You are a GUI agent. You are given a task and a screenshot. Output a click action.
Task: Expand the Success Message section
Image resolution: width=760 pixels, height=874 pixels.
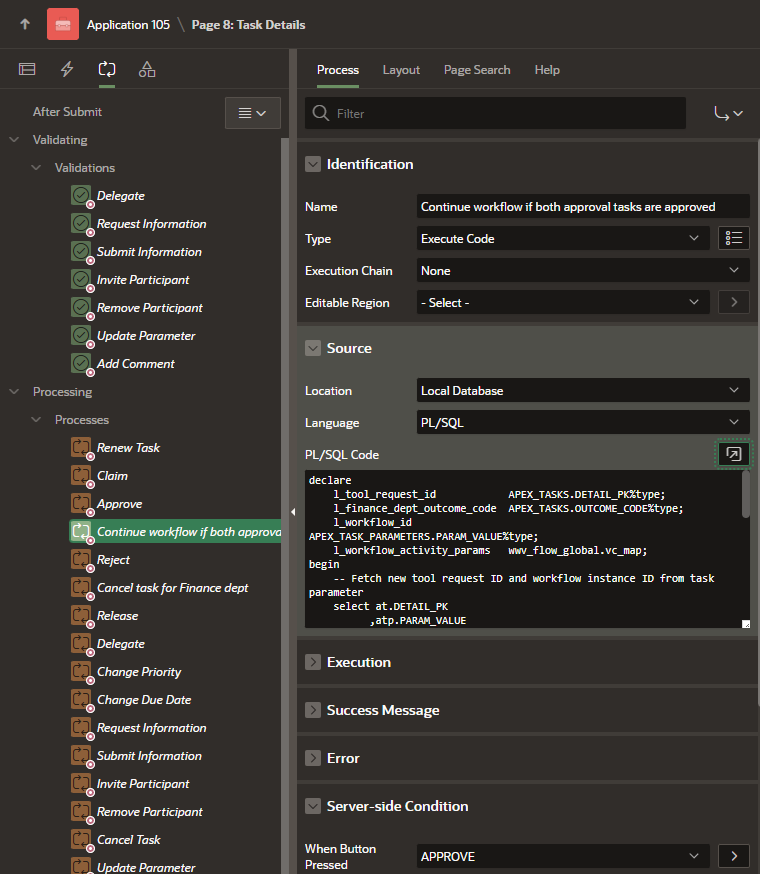tap(313, 710)
